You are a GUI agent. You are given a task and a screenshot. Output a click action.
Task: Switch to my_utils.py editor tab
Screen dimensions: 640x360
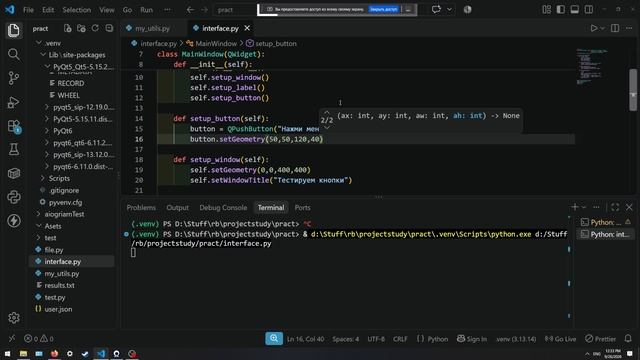152,29
